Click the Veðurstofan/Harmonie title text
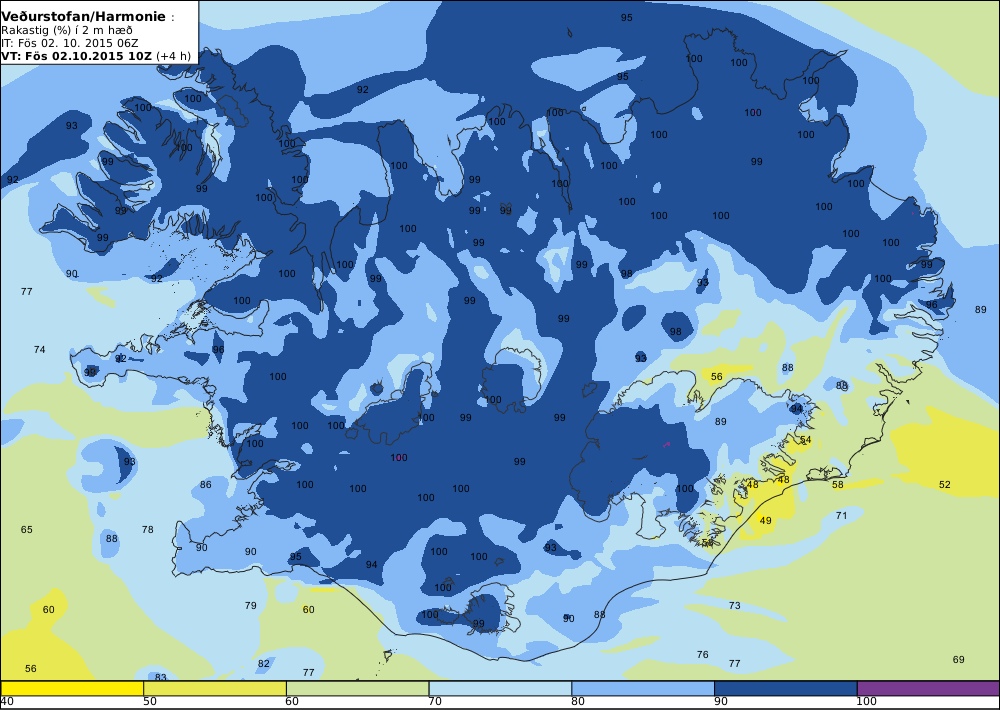 [84, 17]
